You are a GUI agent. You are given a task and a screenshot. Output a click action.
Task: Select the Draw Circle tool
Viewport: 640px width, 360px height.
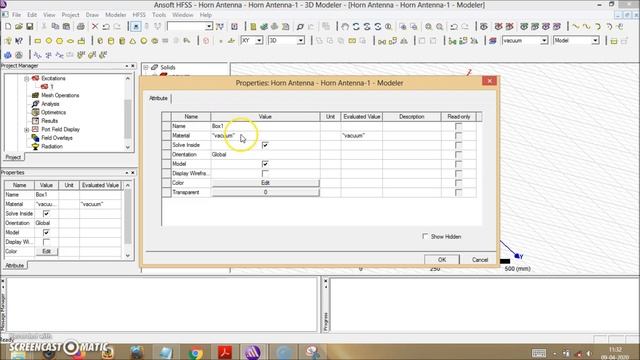tap(49, 41)
